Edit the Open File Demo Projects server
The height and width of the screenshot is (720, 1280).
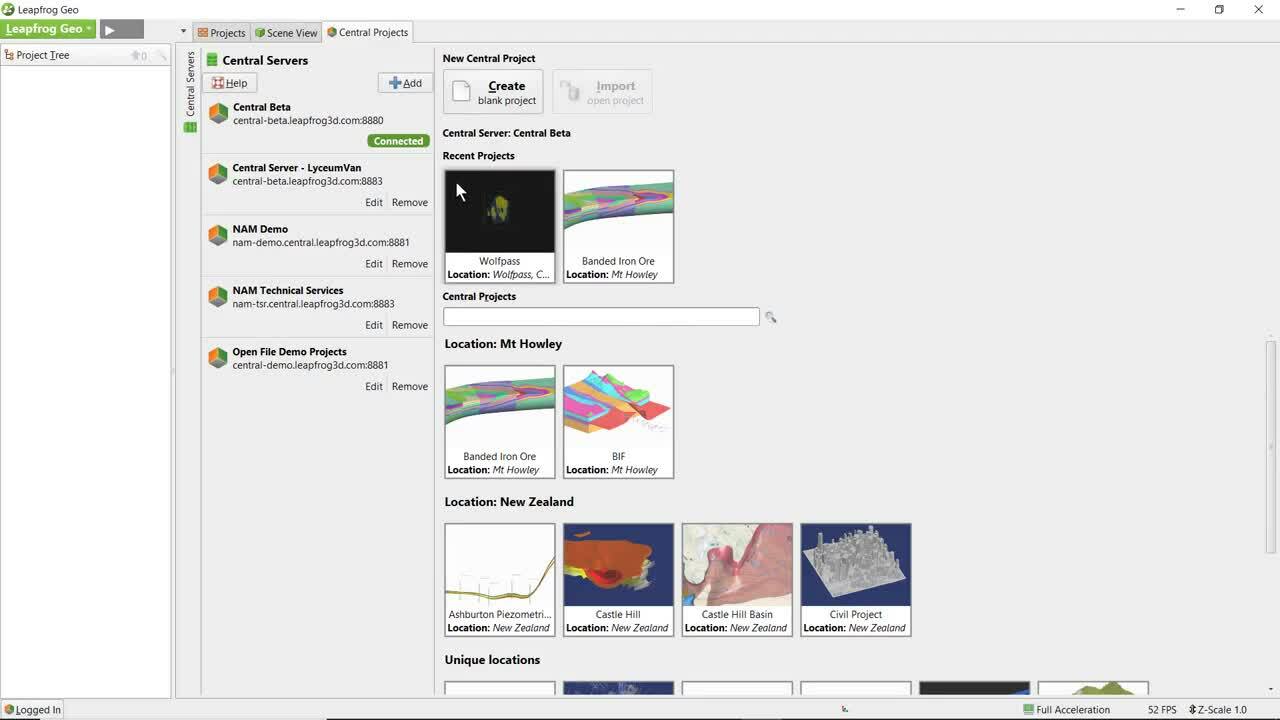point(373,386)
